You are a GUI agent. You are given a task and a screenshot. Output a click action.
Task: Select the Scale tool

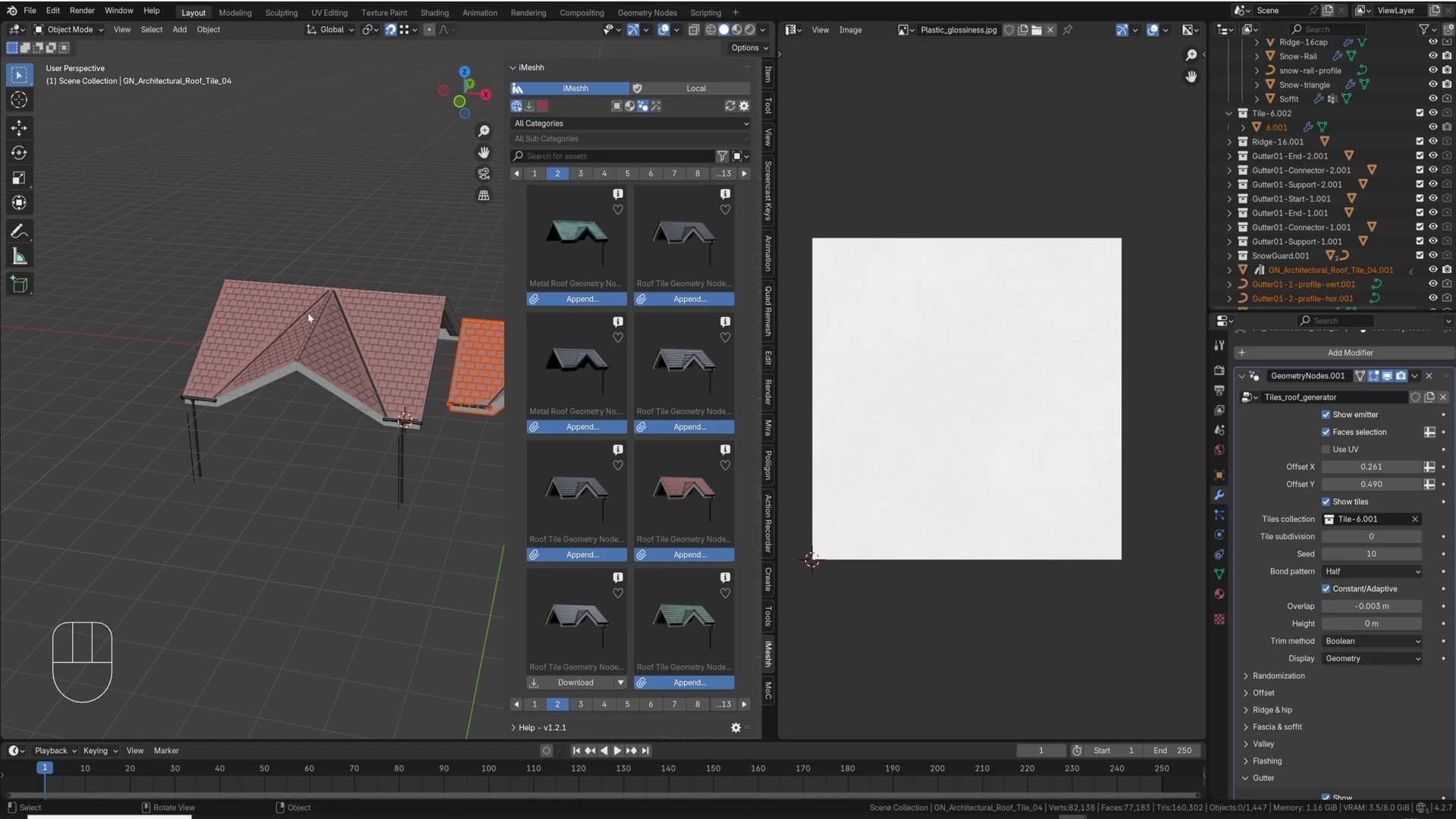19,178
